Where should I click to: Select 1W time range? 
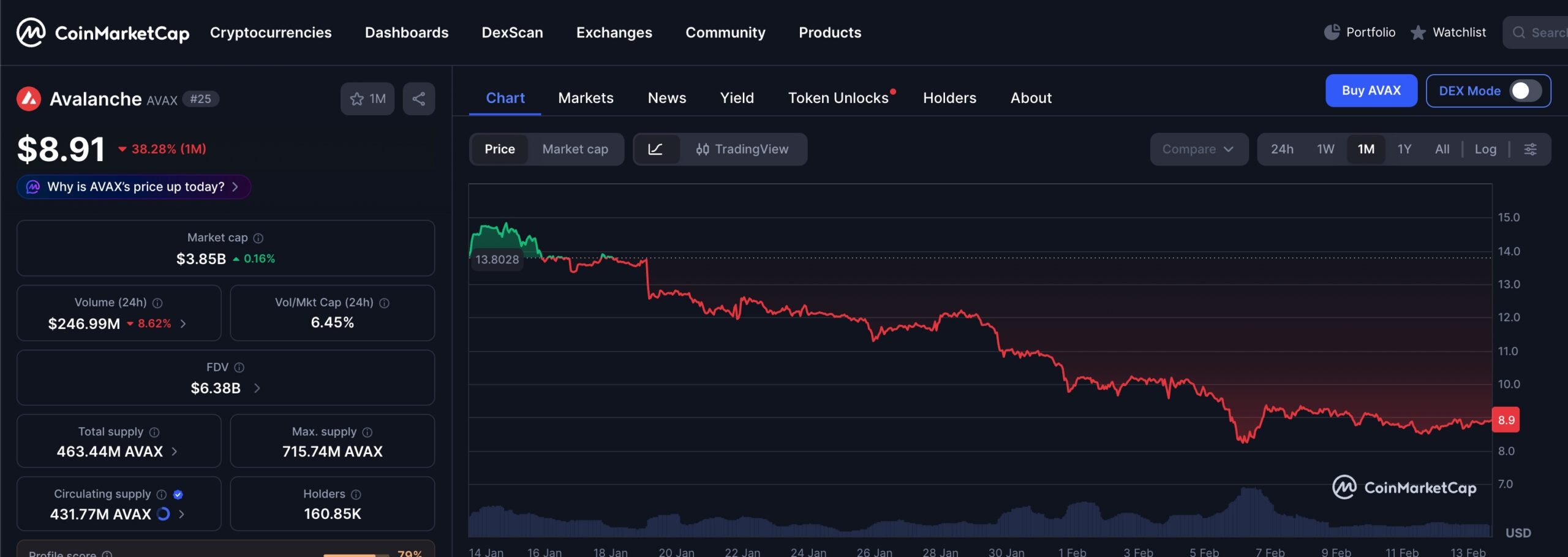click(x=1325, y=150)
